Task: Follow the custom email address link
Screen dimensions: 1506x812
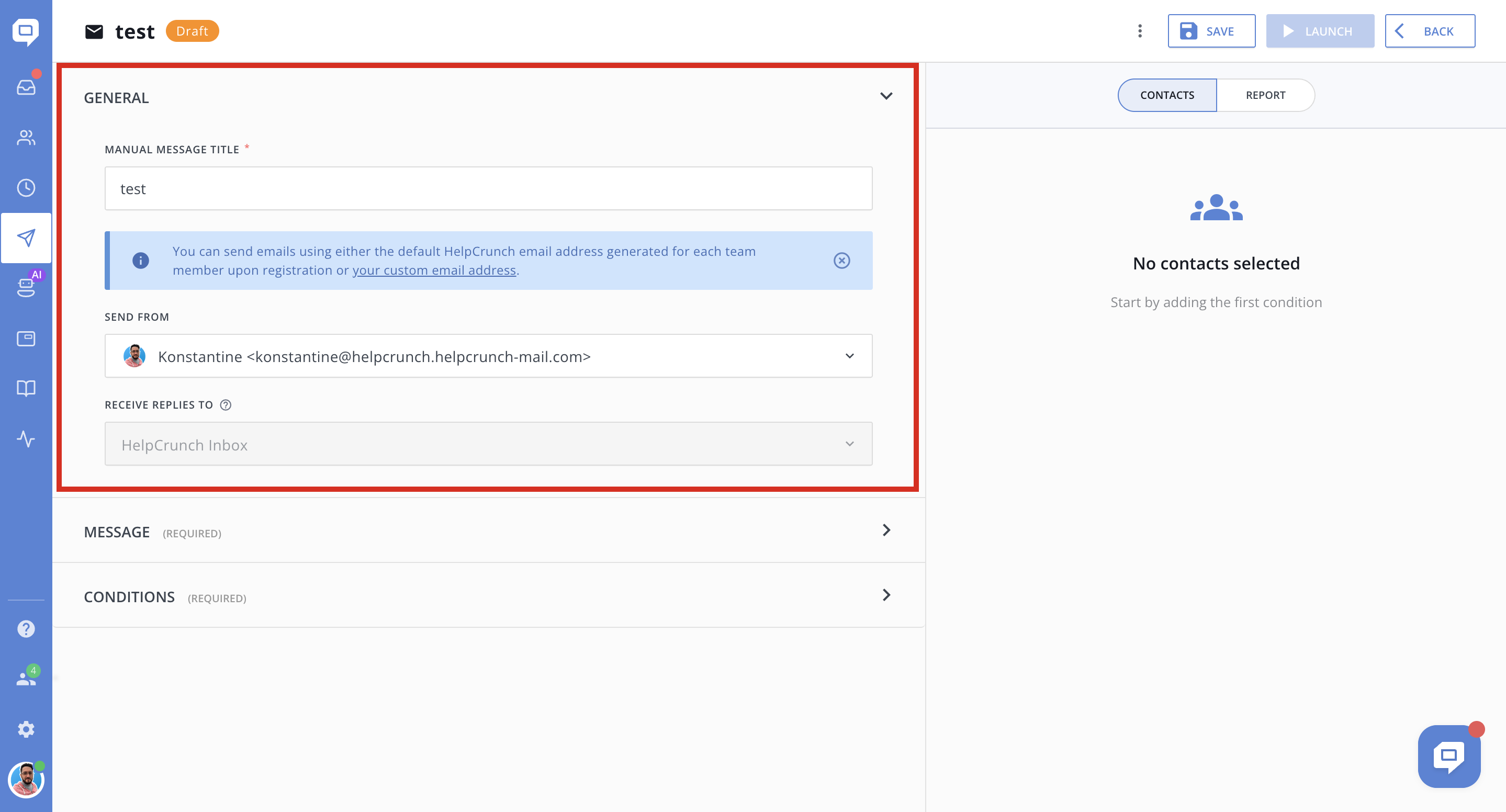Action: [434, 270]
